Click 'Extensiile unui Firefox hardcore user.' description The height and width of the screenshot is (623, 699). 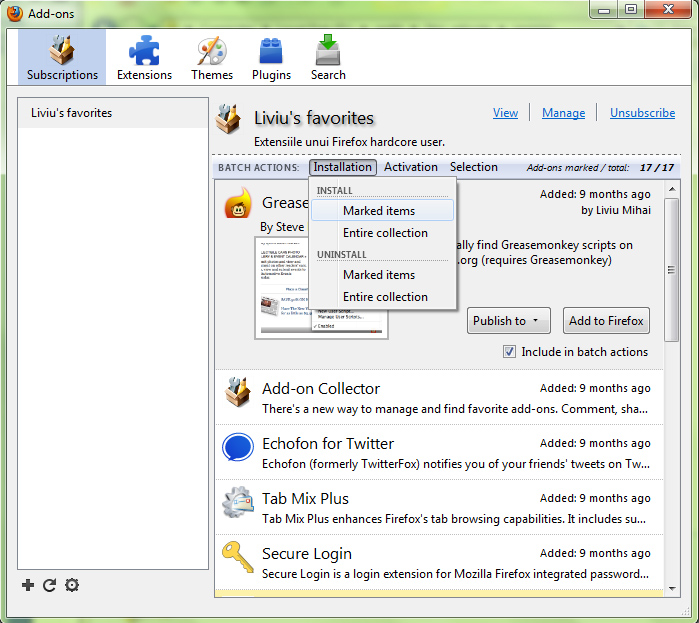click(x=350, y=142)
